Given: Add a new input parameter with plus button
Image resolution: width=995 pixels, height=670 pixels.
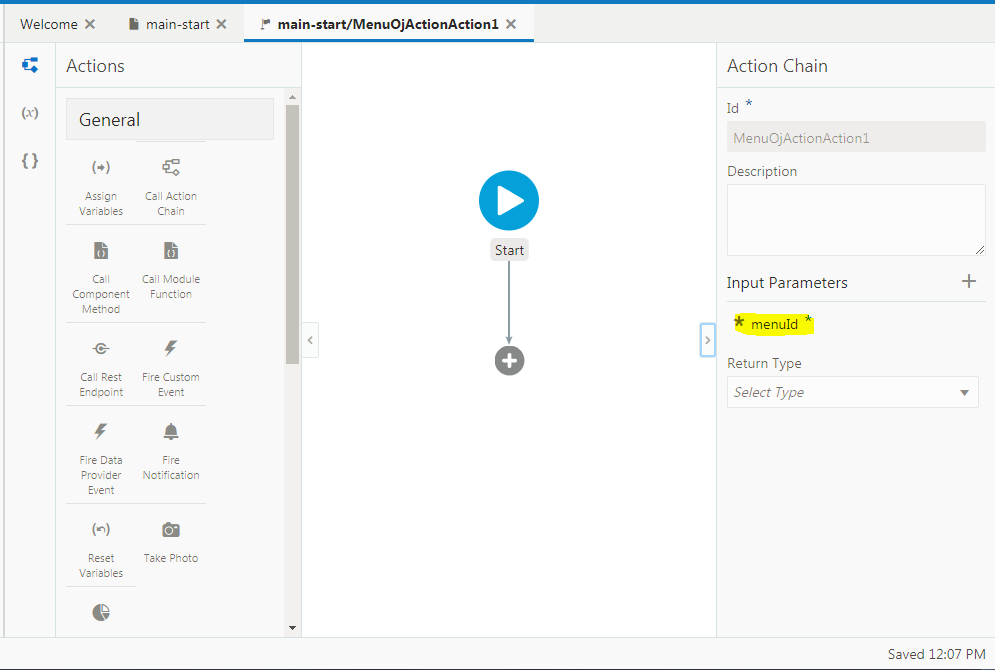Looking at the screenshot, I should point(968,282).
